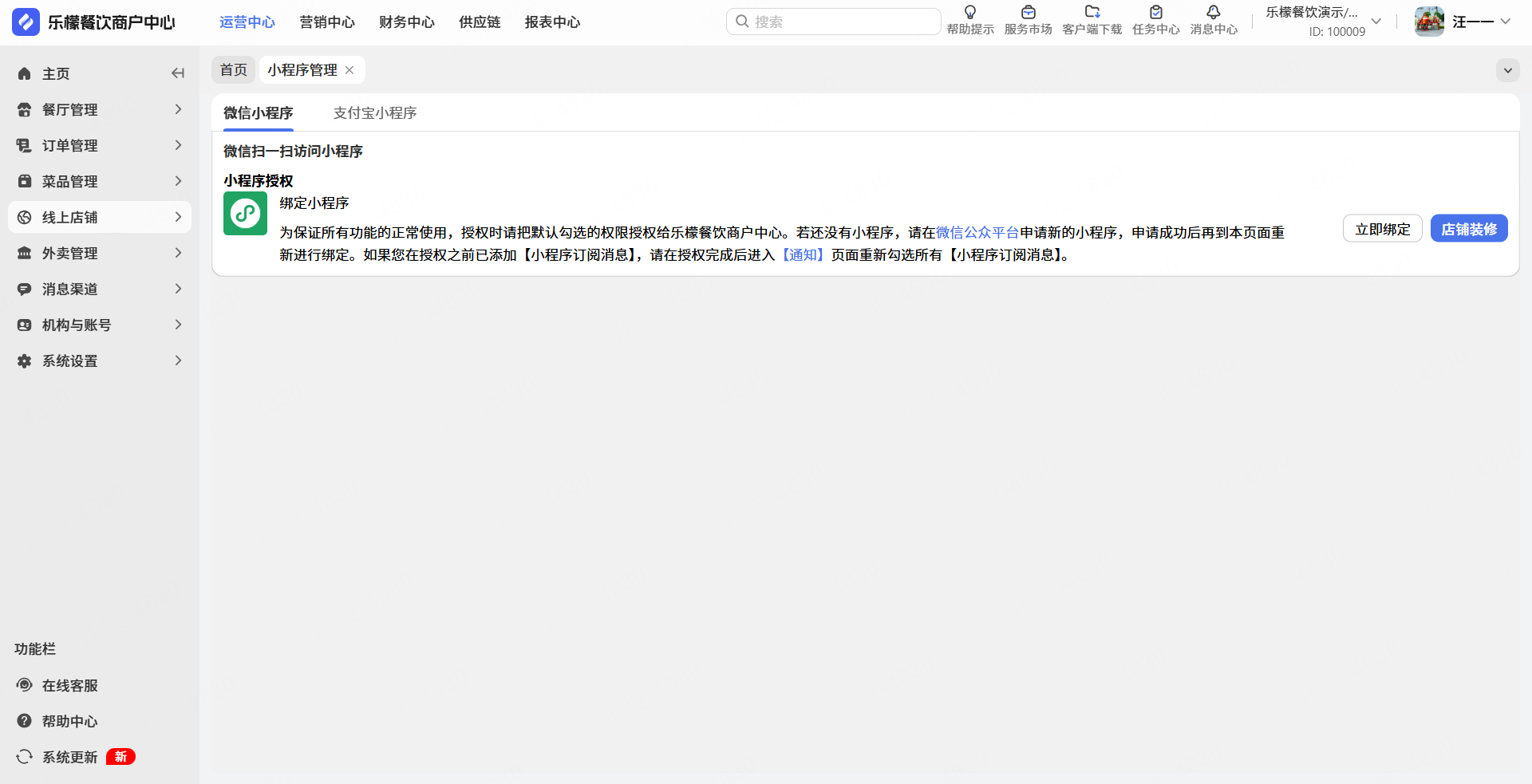Click the green WeChat mini program icon
This screenshot has height=784, width=1532.
click(x=245, y=214)
